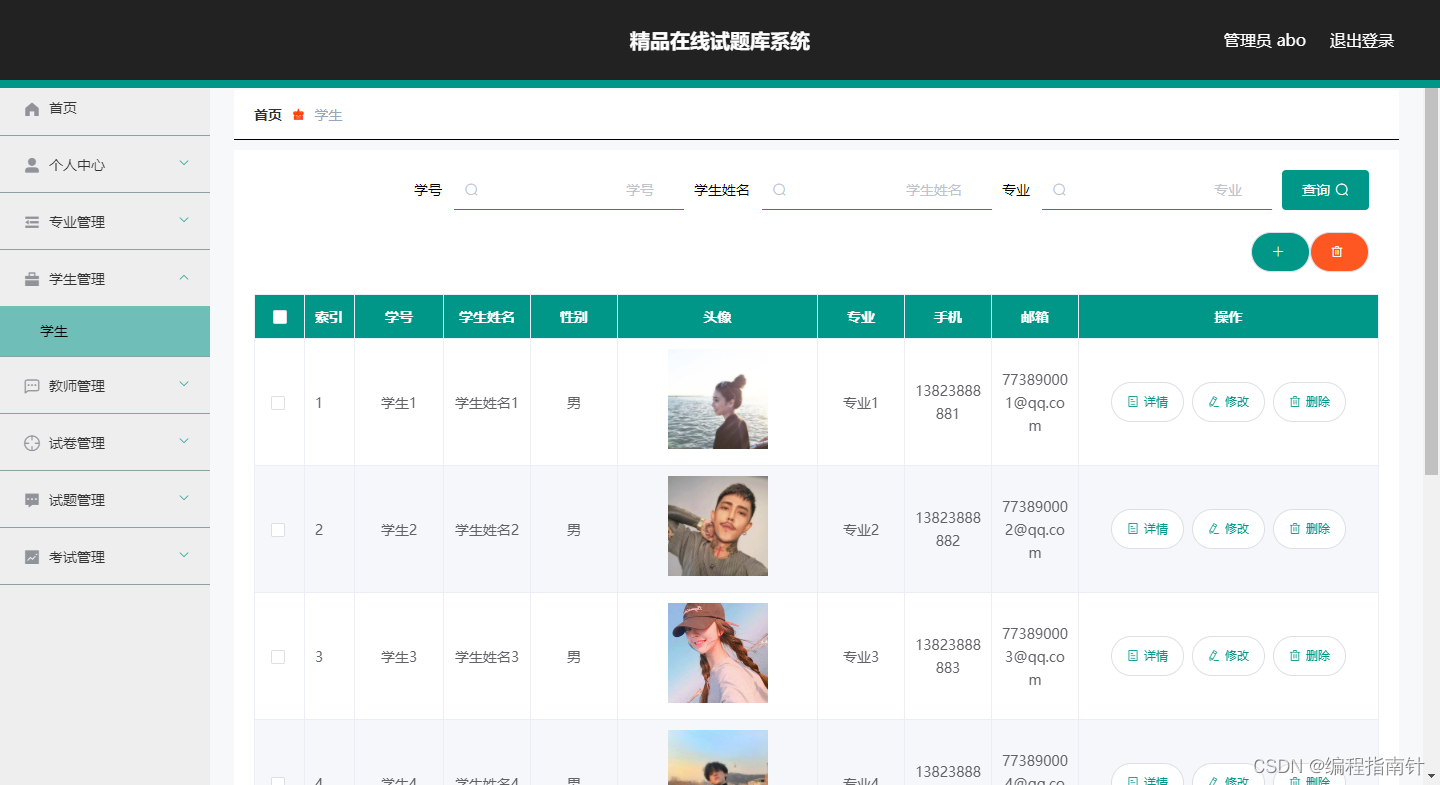This screenshot has height=785, width=1440.
Task: Check the select-all checkbox in the table header
Action: 278,316
